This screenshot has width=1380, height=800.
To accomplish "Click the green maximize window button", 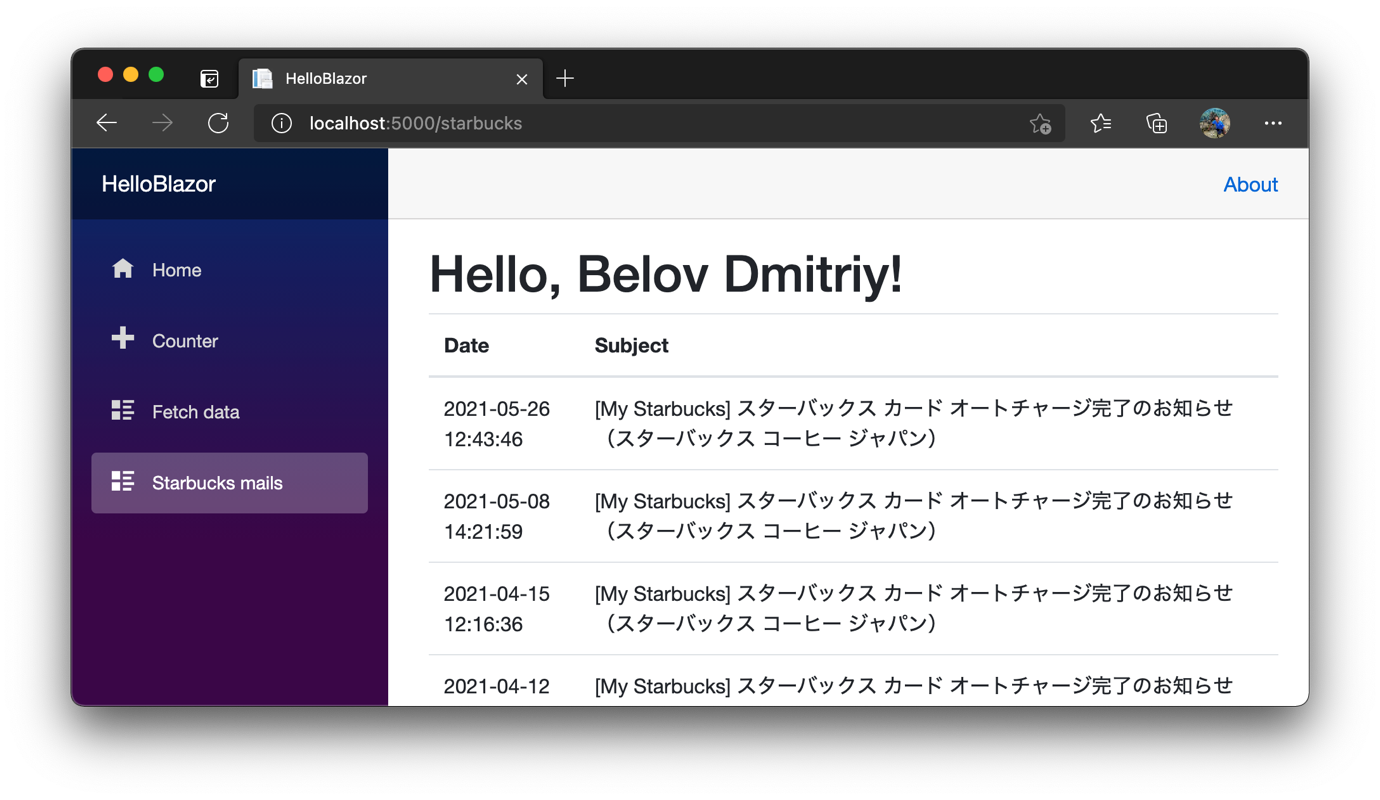I will (156, 75).
